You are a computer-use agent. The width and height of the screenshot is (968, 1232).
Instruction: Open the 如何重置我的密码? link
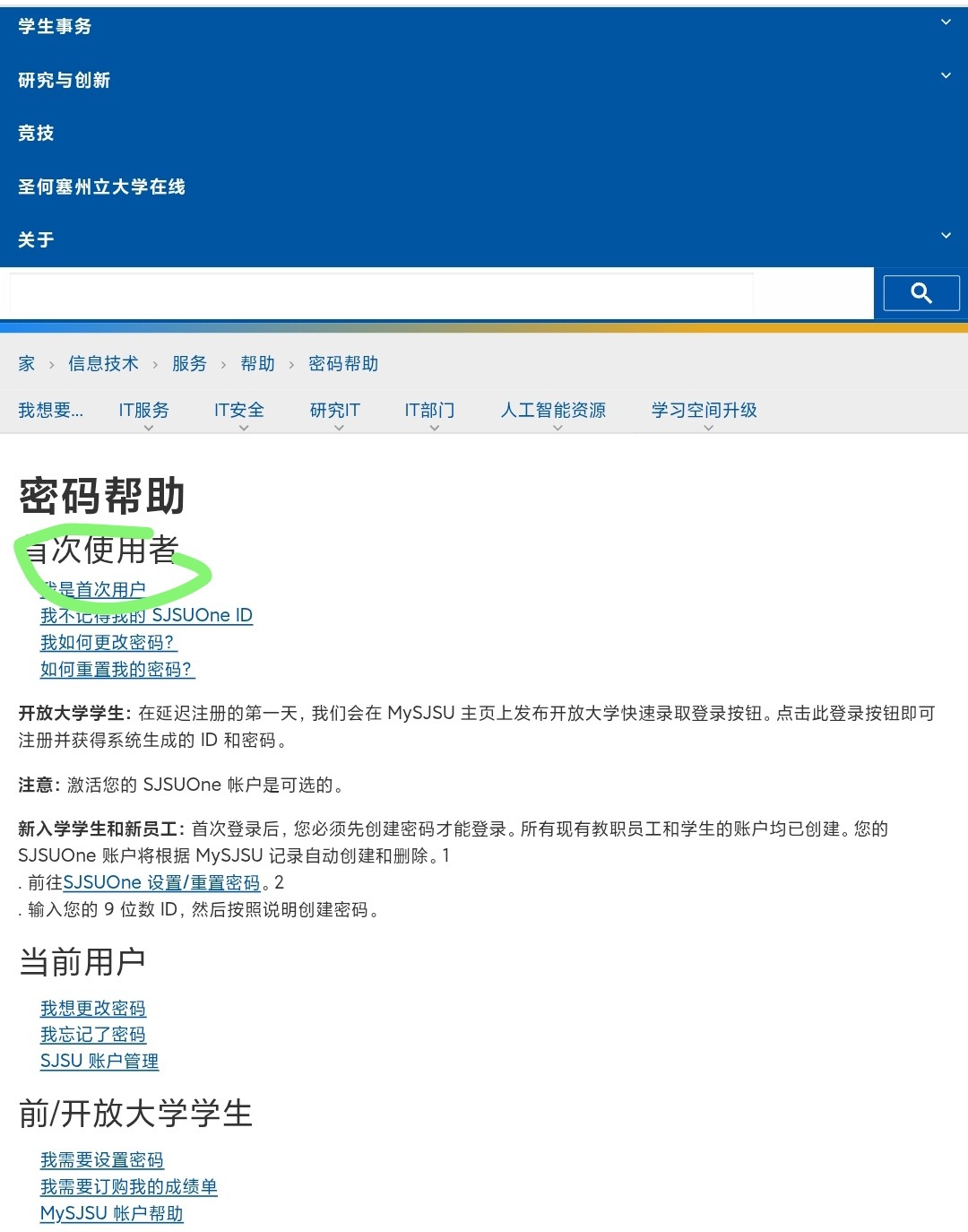(117, 670)
